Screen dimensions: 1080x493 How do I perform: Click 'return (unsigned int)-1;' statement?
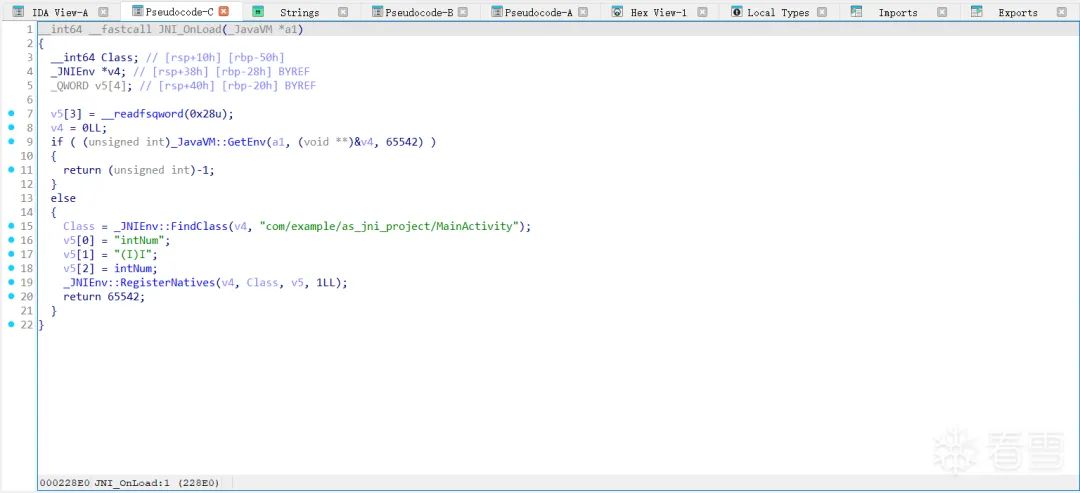point(138,171)
